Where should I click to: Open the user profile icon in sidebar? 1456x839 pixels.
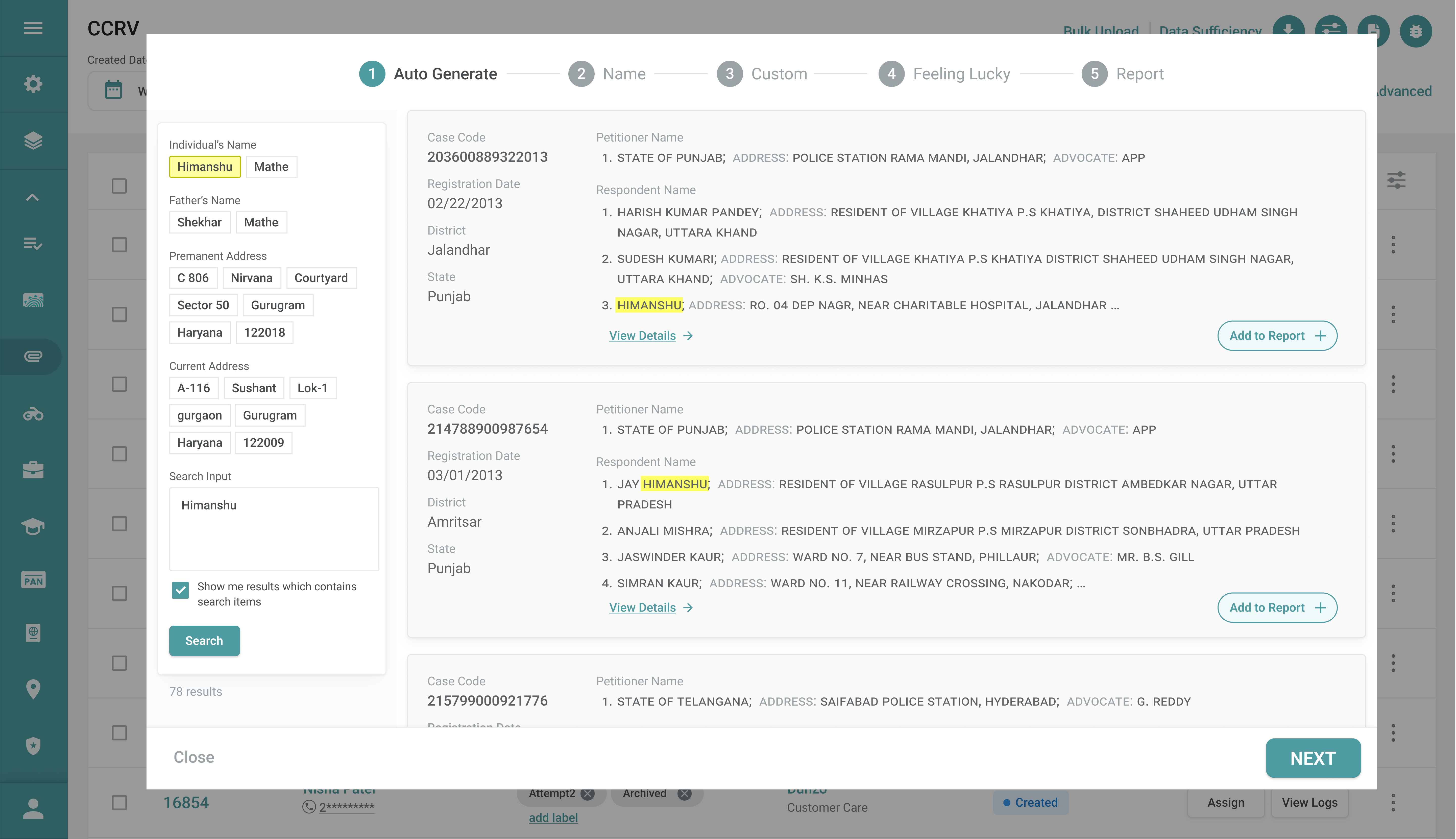coord(33,808)
